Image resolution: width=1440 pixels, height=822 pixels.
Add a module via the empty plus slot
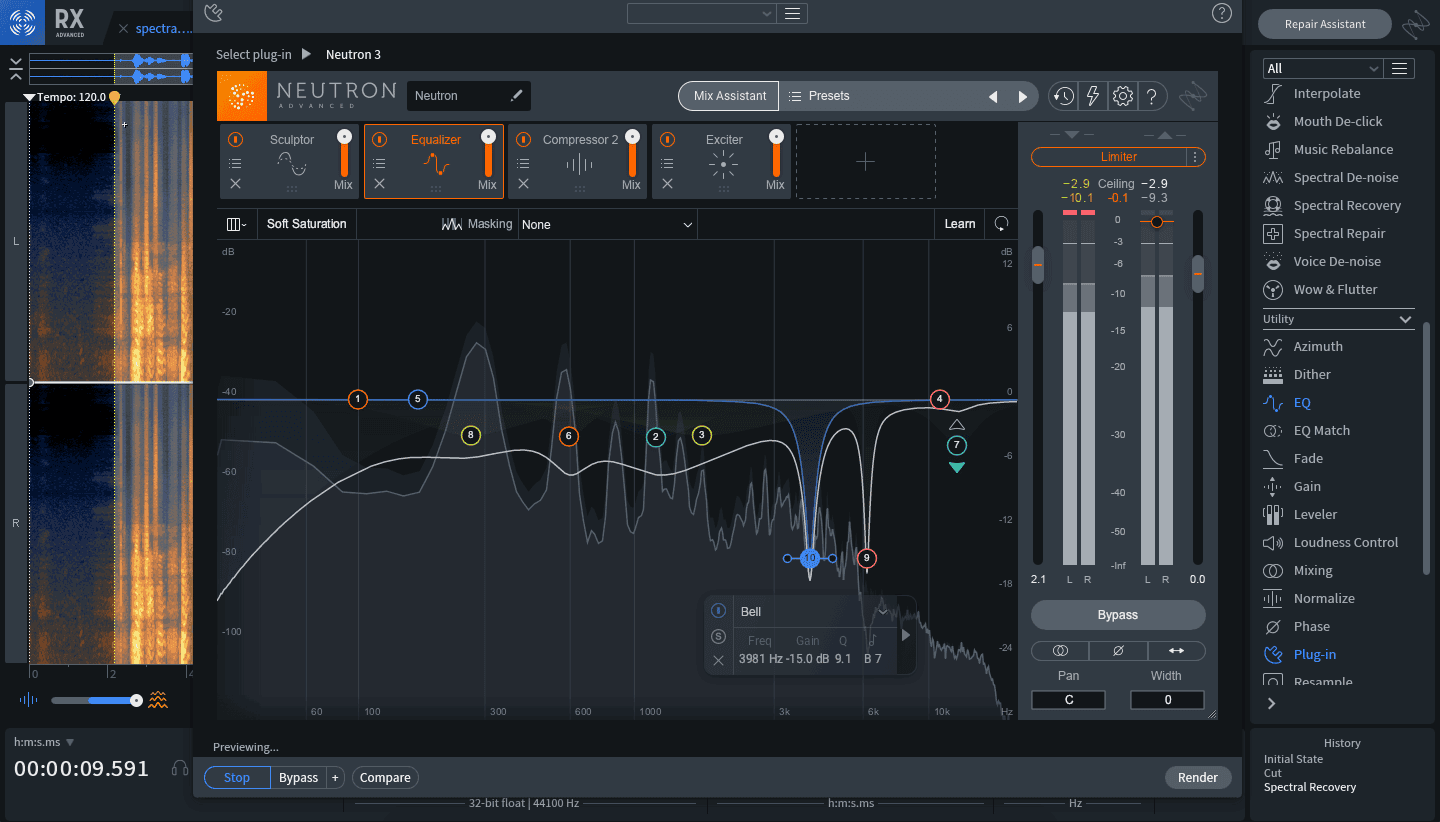(x=866, y=161)
